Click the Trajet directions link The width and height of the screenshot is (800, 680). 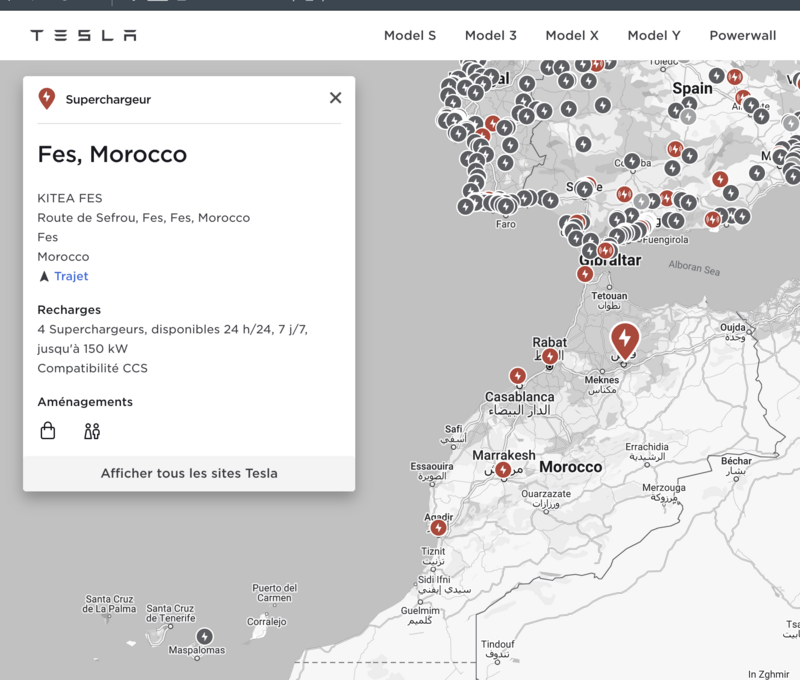click(x=71, y=276)
